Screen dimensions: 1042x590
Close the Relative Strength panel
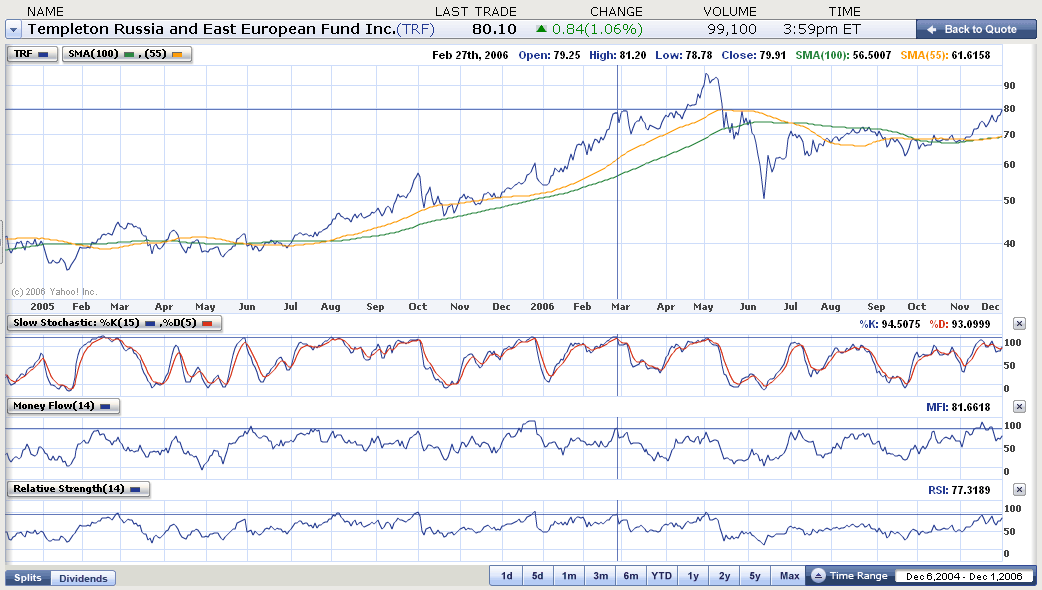[x=1019, y=490]
